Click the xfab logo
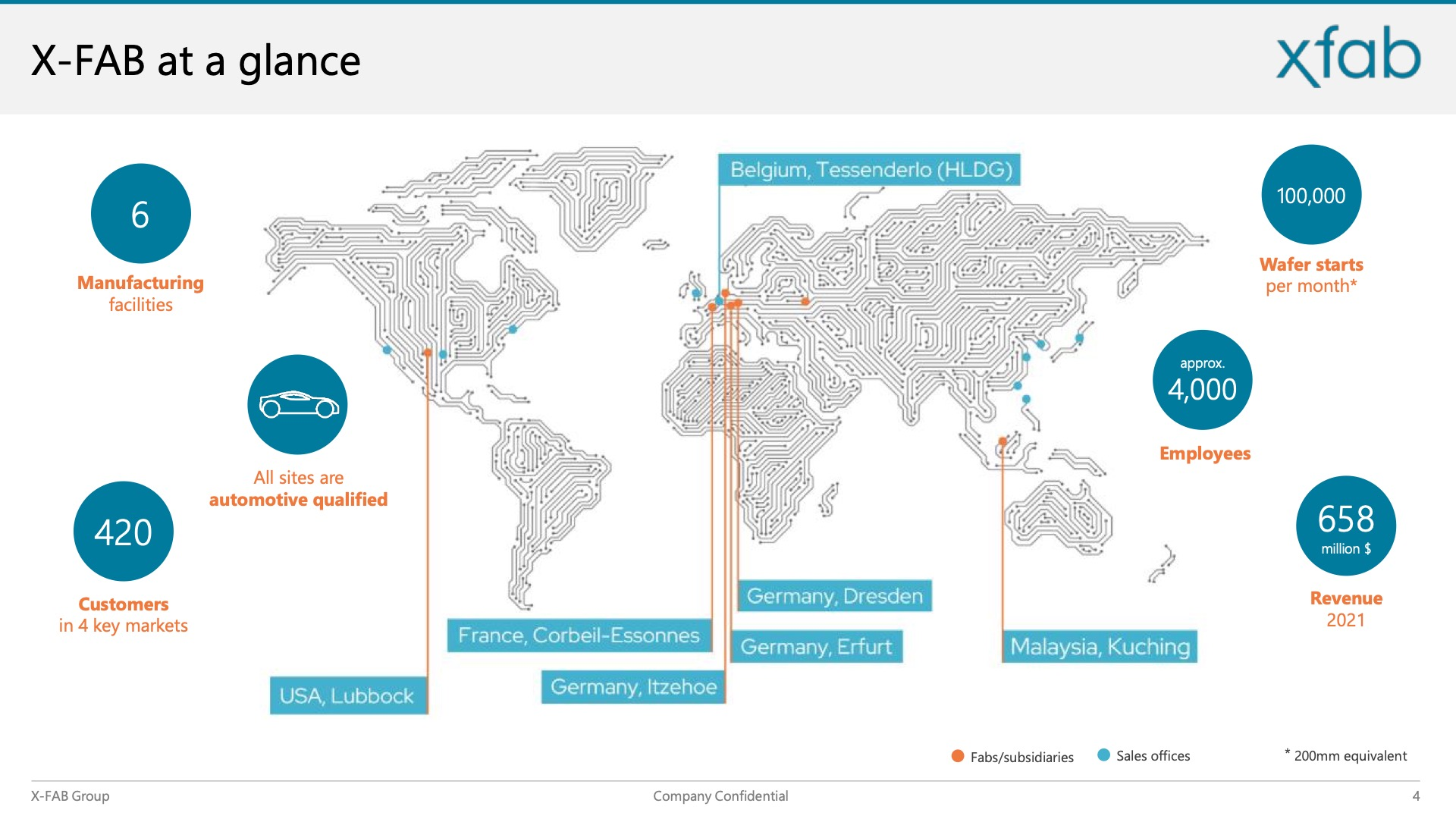The image size is (1456, 819). tap(1348, 57)
